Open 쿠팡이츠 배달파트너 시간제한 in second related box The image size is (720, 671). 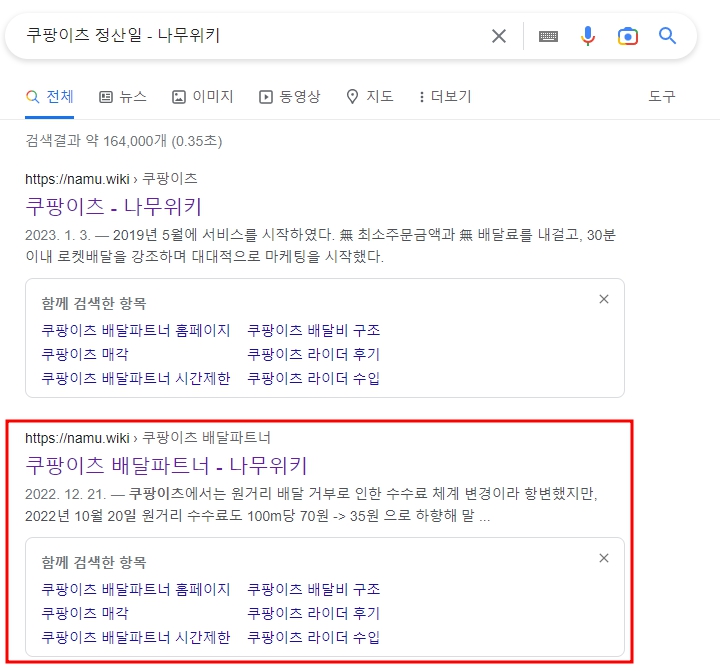pos(135,637)
